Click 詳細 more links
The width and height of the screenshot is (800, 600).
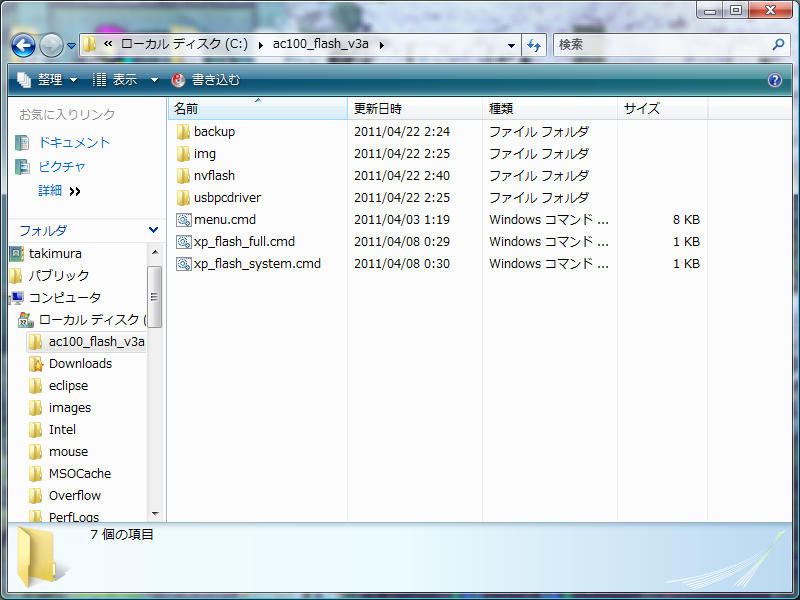(59, 191)
